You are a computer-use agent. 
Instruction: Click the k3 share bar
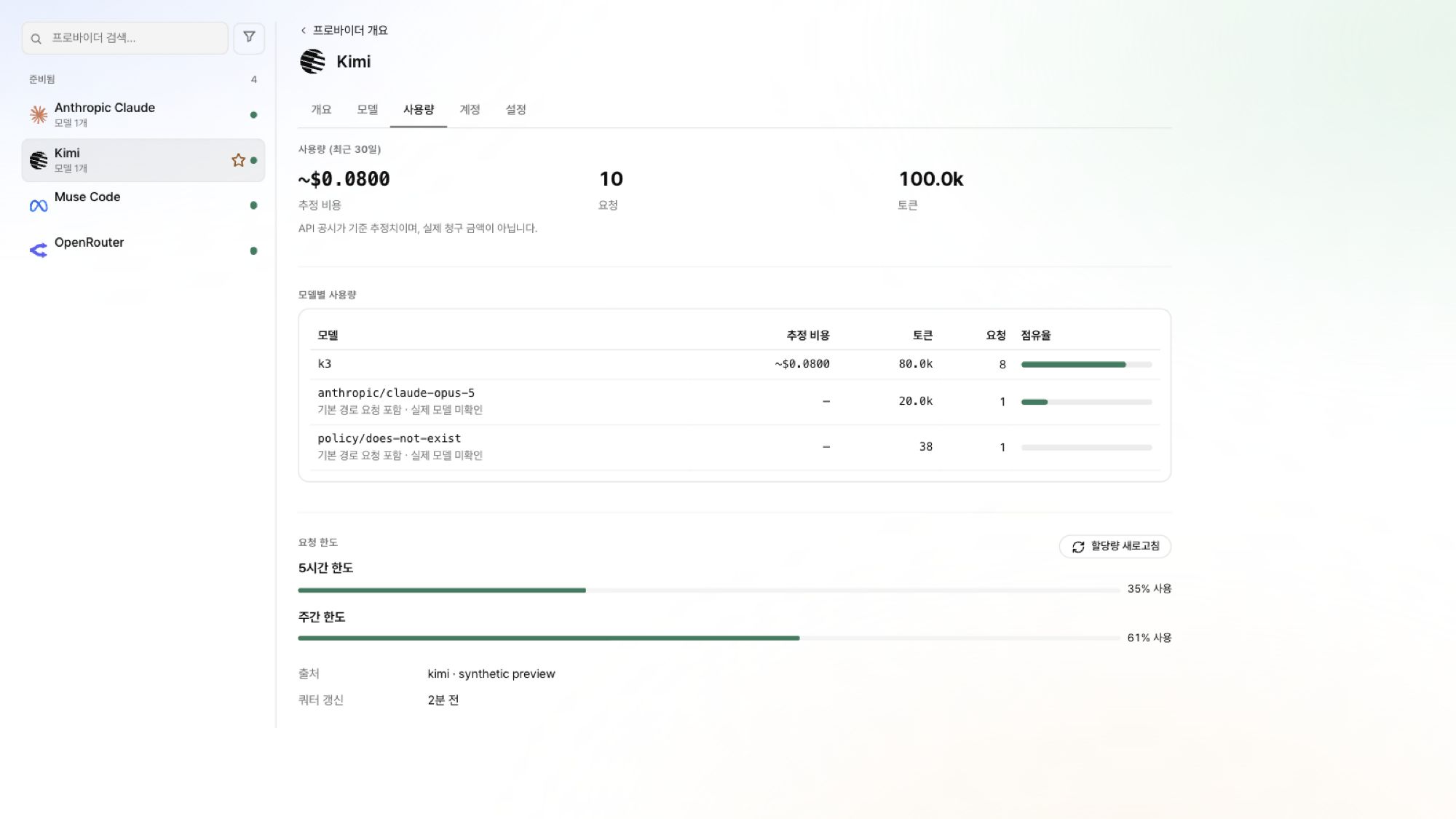click(1086, 364)
